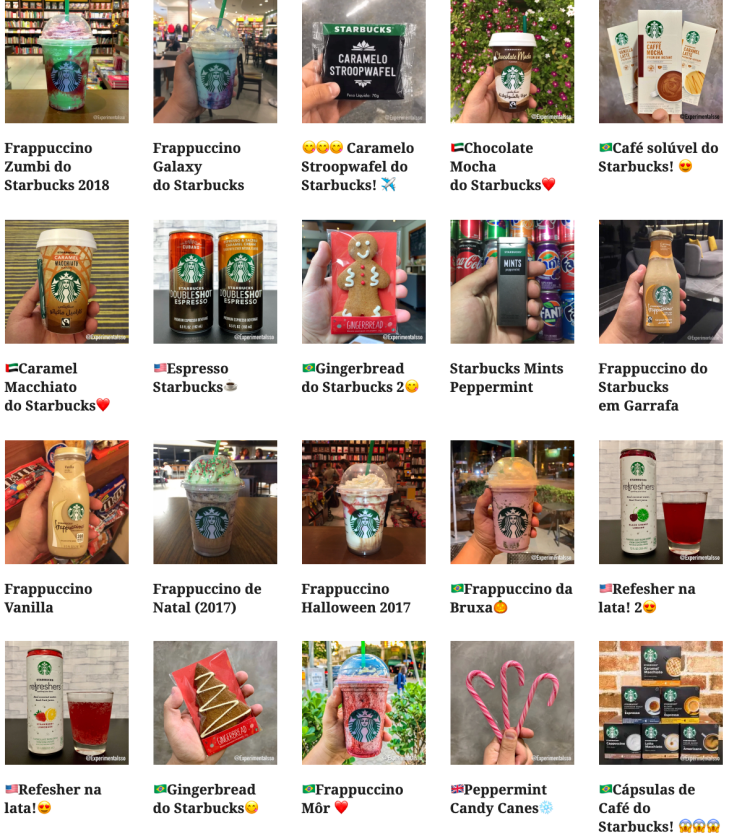The width and height of the screenshot is (729, 836).
Task: Click the gingerbread tree cookie photo
Action: (x=215, y=703)
